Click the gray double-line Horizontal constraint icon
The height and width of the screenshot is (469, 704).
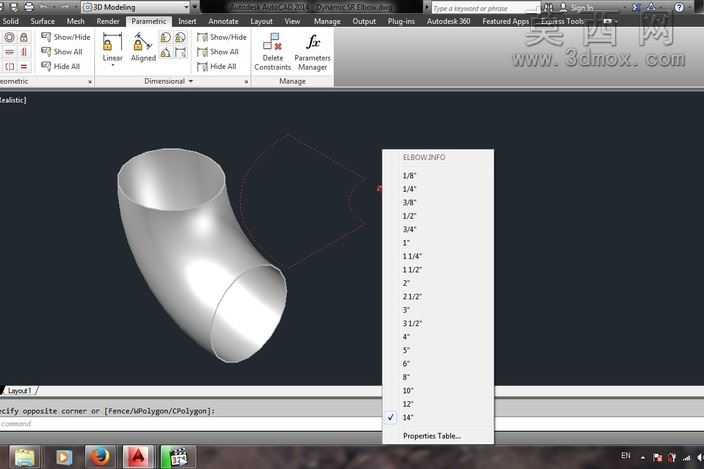[9, 52]
